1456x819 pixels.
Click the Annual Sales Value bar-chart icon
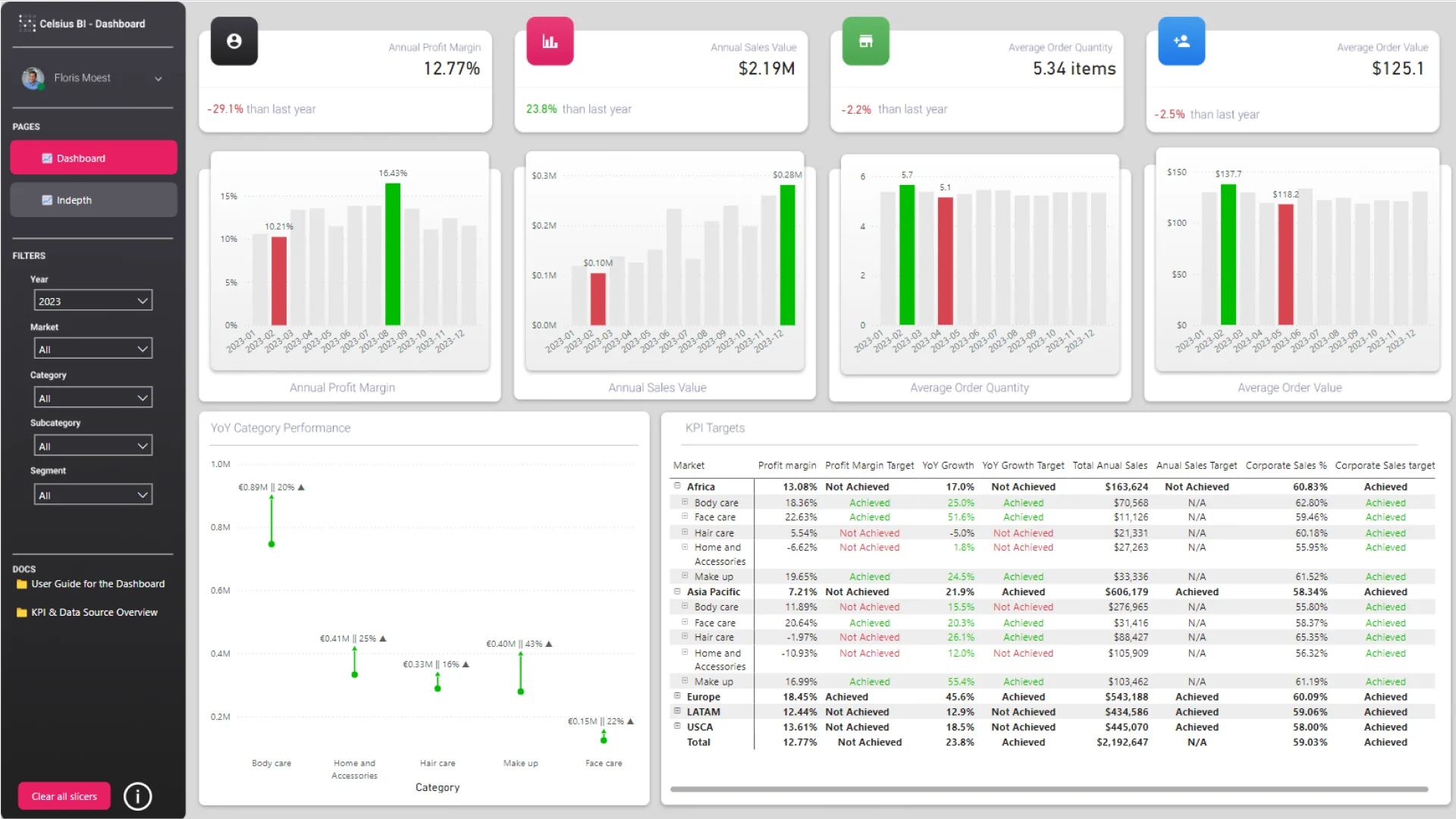tap(550, 42)
